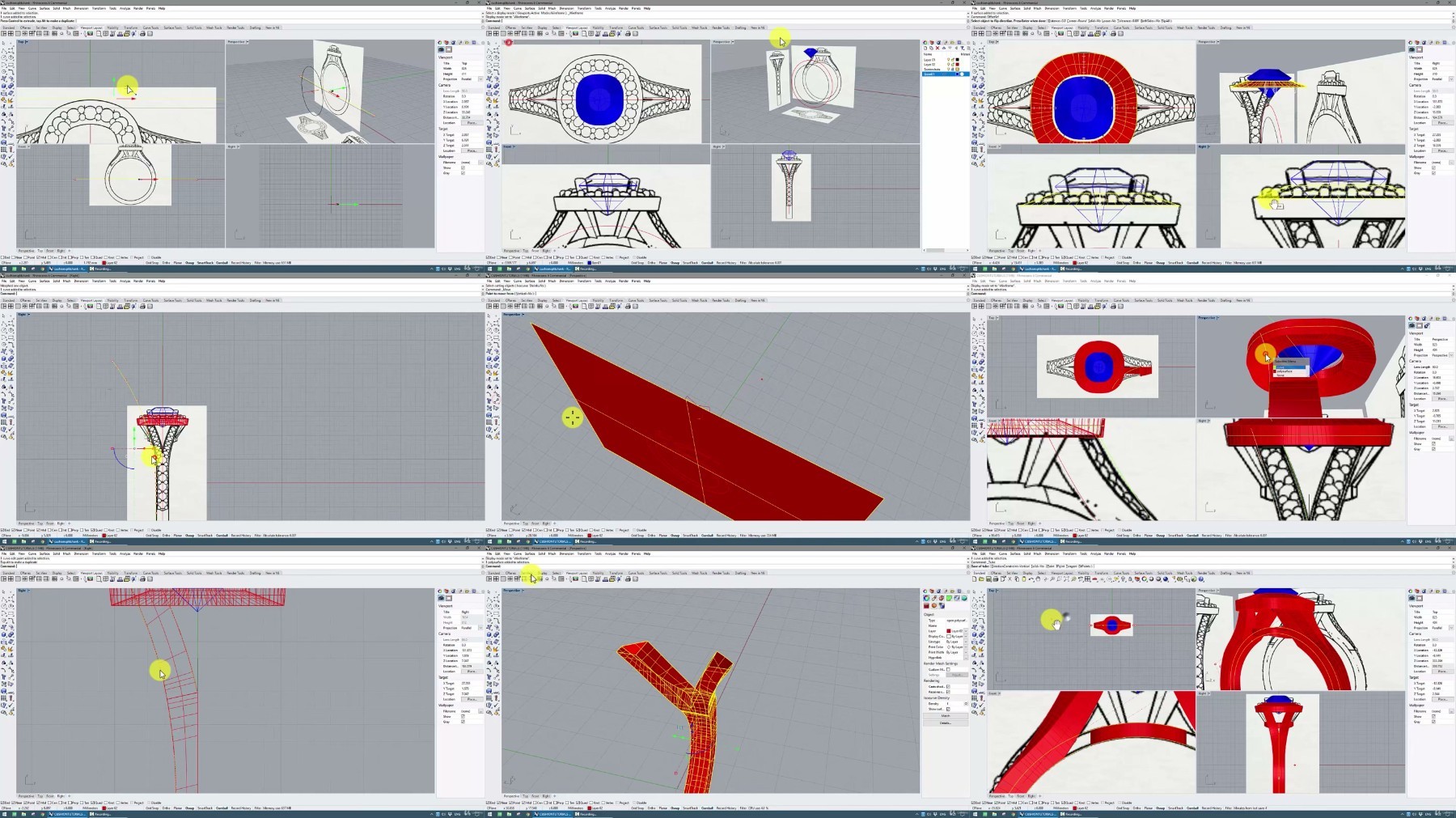The image size is (1456, 818).
Task: Click New Layer icon in Layers-panel window
Action: [925, 48]
